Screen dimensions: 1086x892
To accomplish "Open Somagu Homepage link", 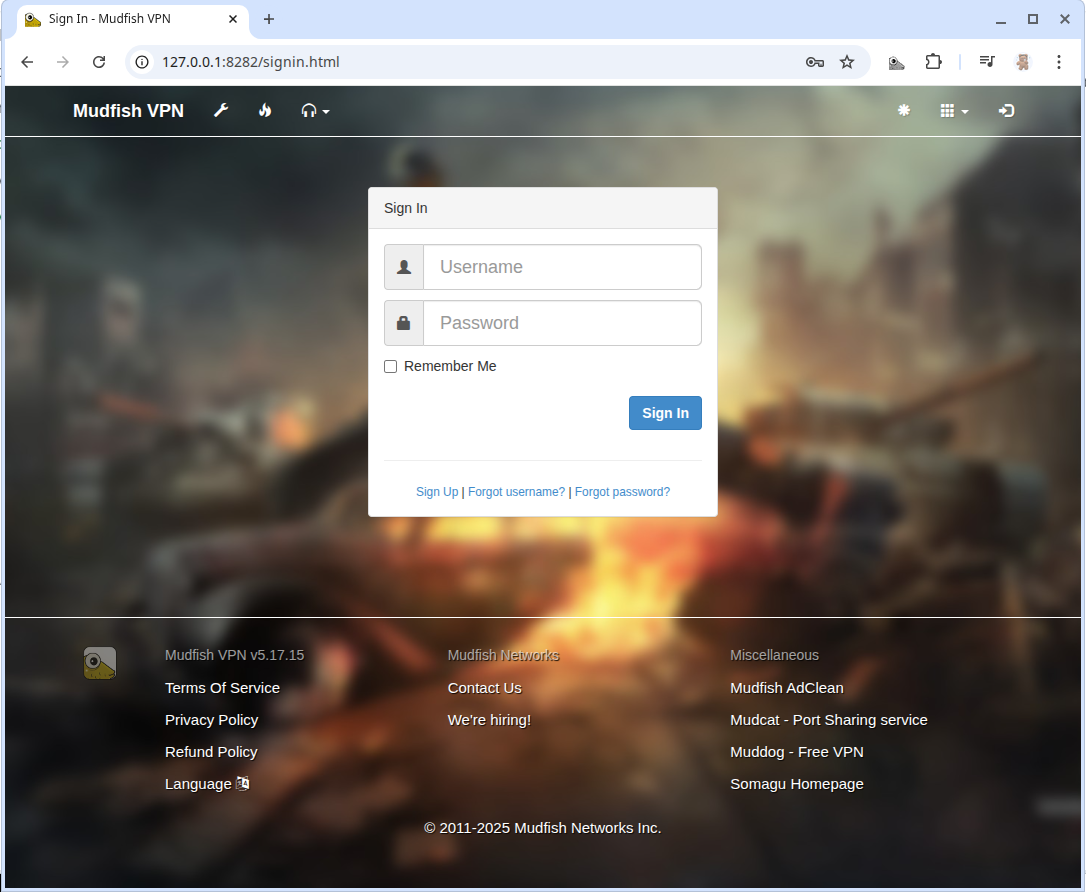I will pos(796,784).
